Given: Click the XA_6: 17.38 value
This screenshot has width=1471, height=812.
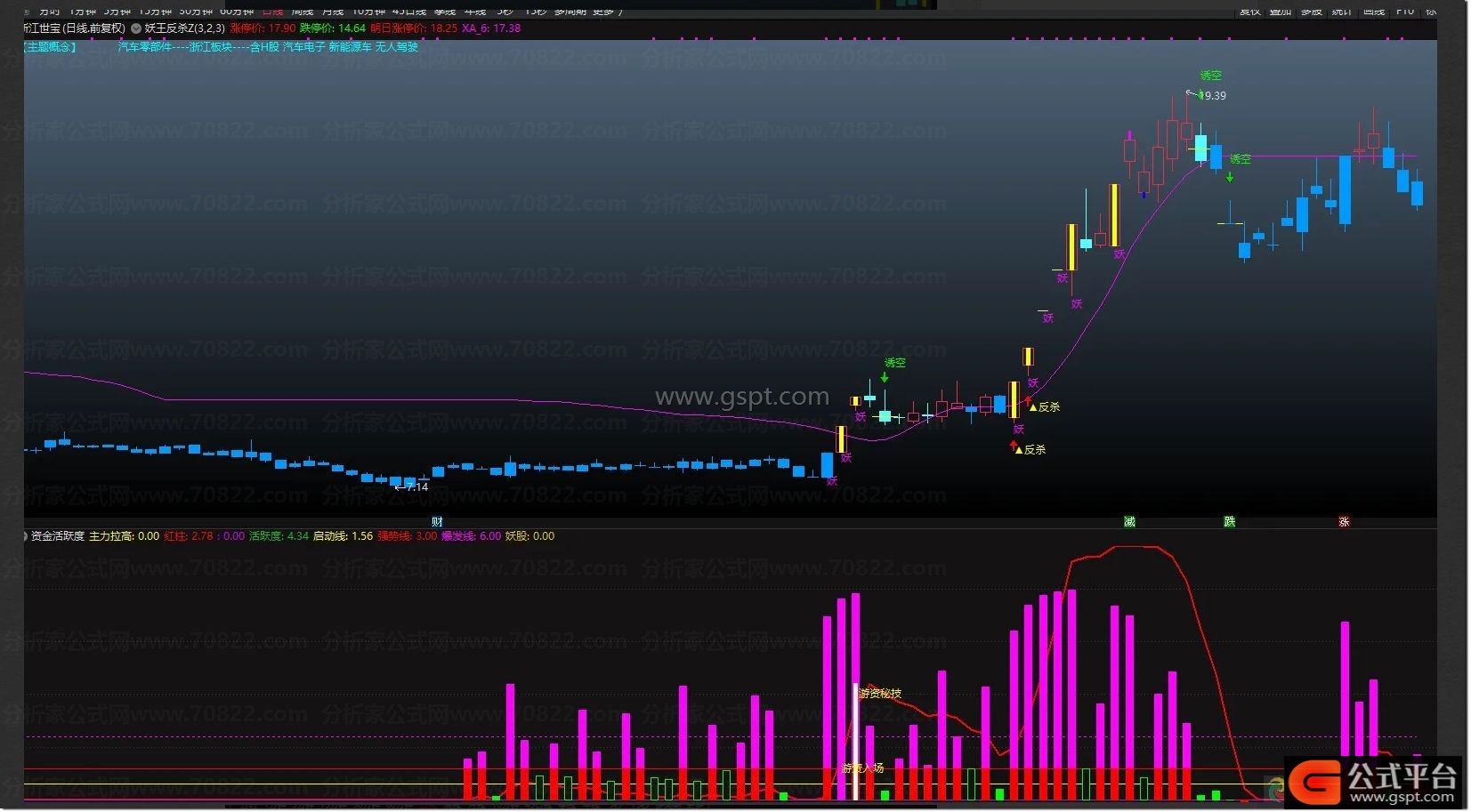Looking at the screenshot, I should [491, 28].
